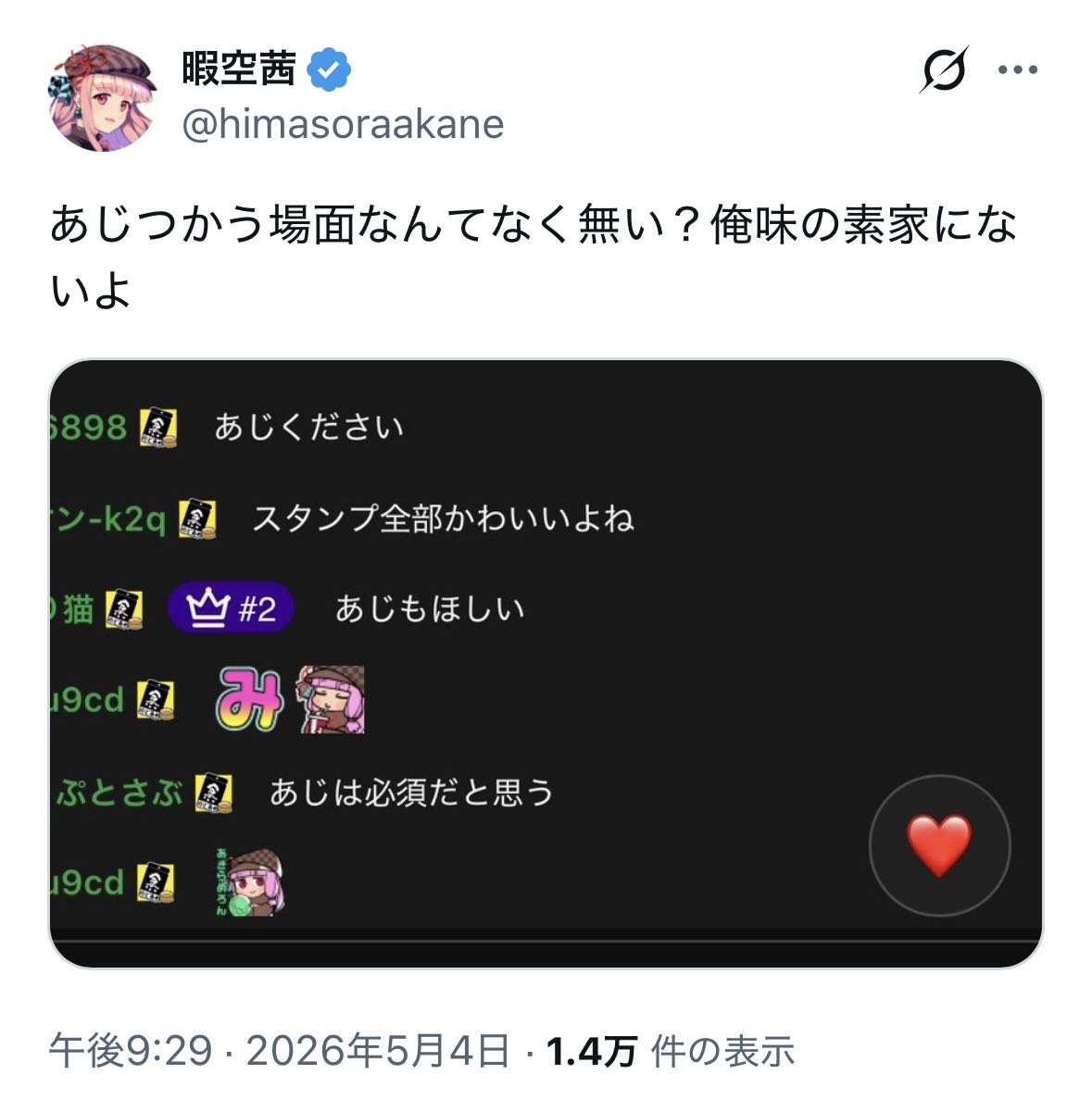Click the pink-haired emote in the last chat row
Image resolution: width=1092 pixels, height=1112 pixels.
coord(250,882)
